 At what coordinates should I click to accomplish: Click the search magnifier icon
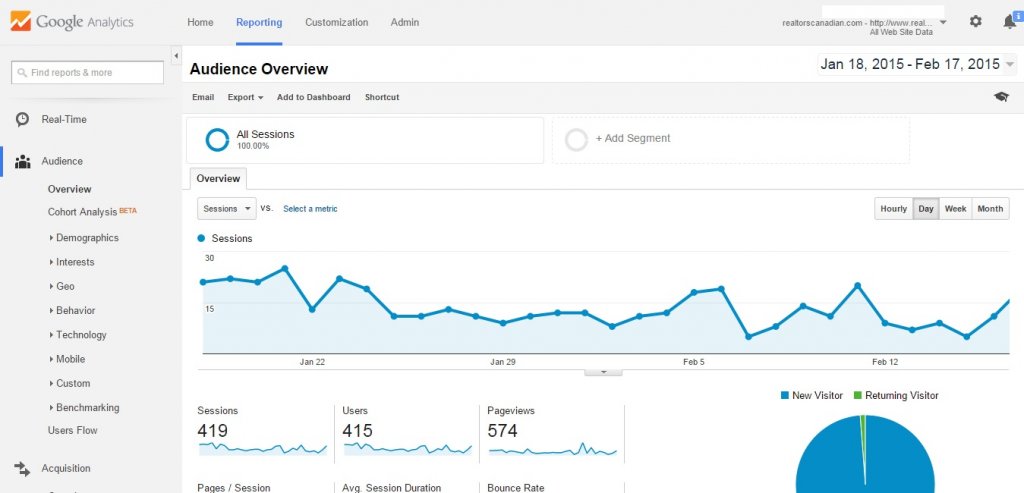(x=22, y=72)
